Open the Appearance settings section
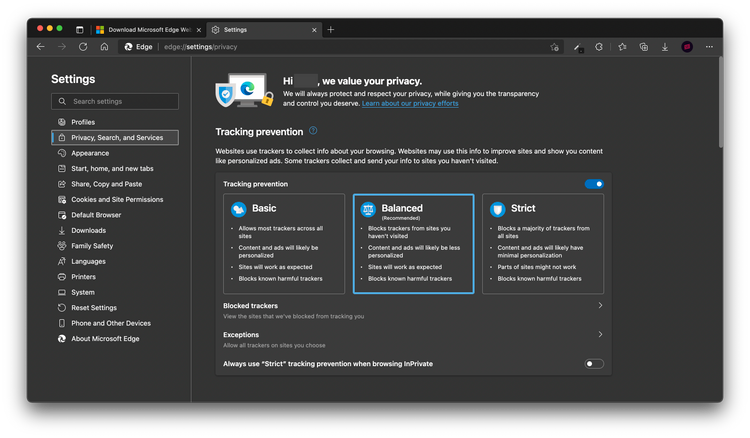This screenshot has width=750, height=438. (x=90, y=153)
